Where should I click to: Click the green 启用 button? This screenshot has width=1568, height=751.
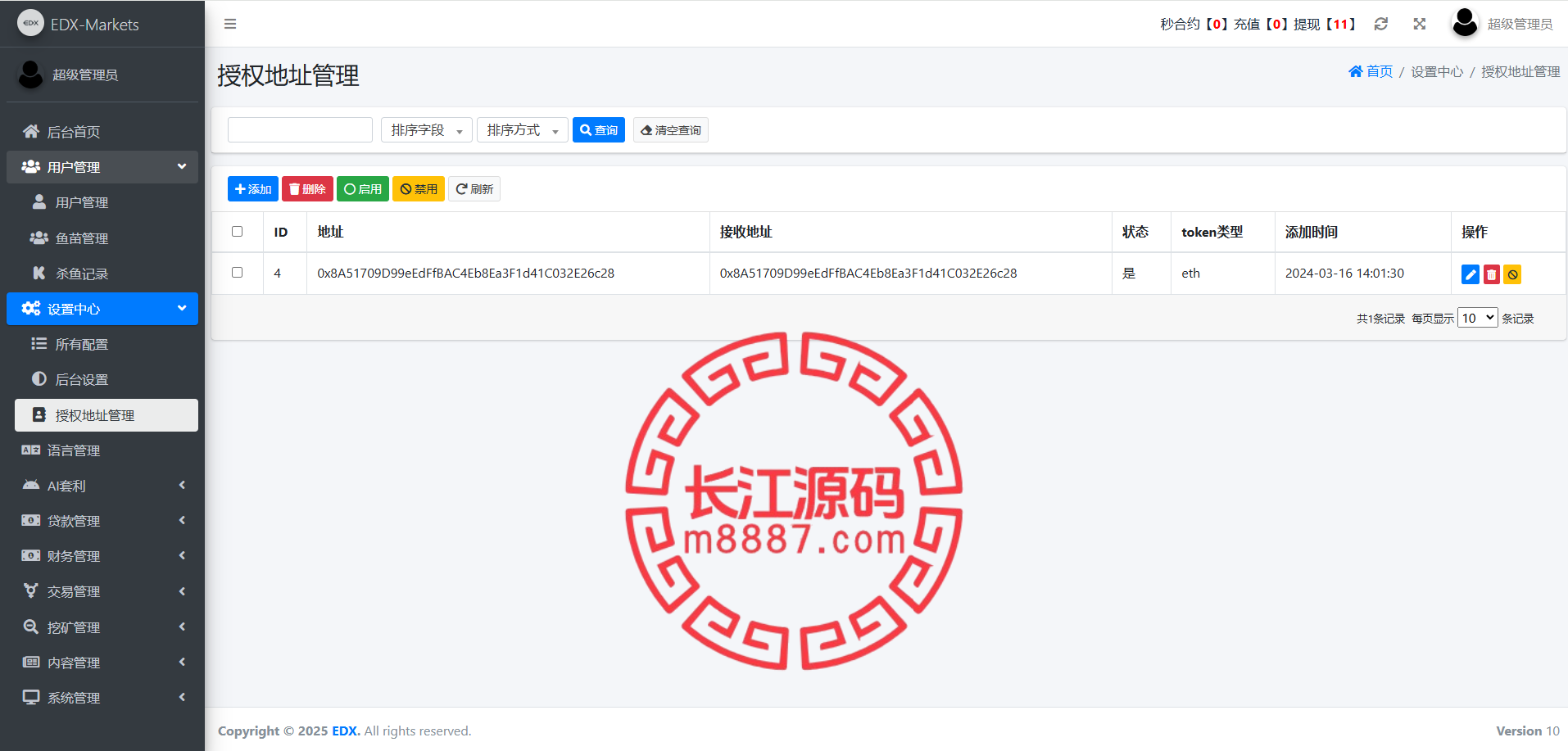click(363, 189)
